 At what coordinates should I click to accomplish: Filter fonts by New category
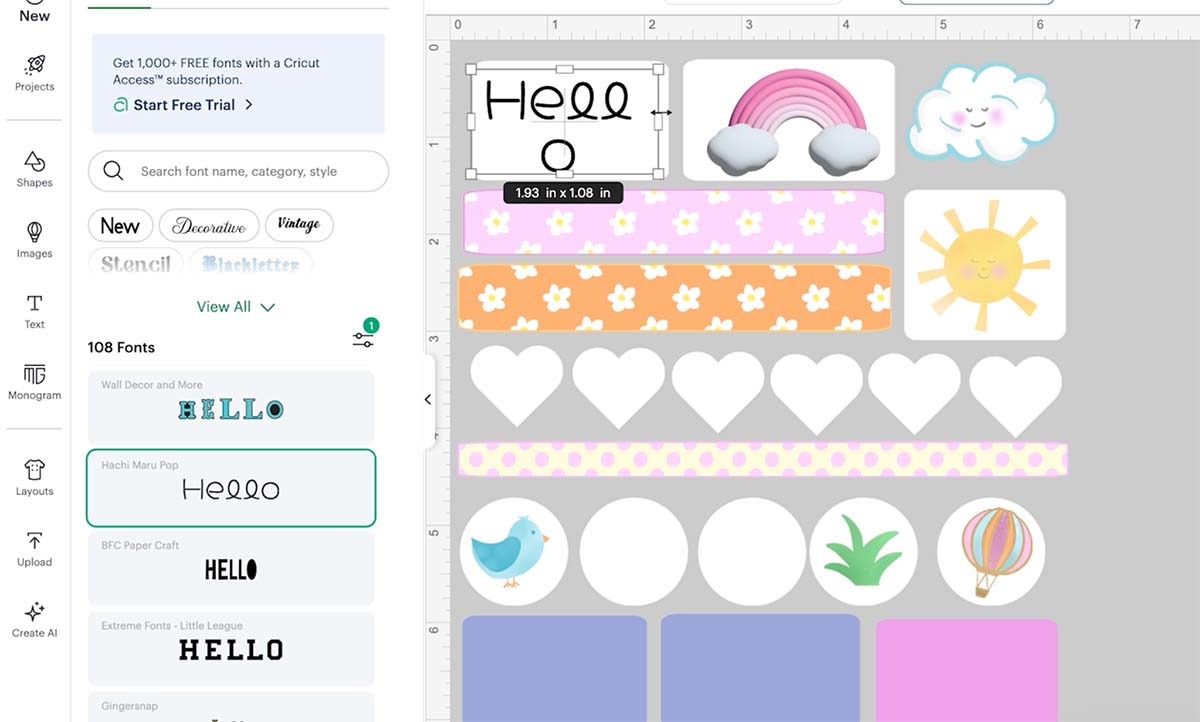pyautogui.click(x=120, y=226)
